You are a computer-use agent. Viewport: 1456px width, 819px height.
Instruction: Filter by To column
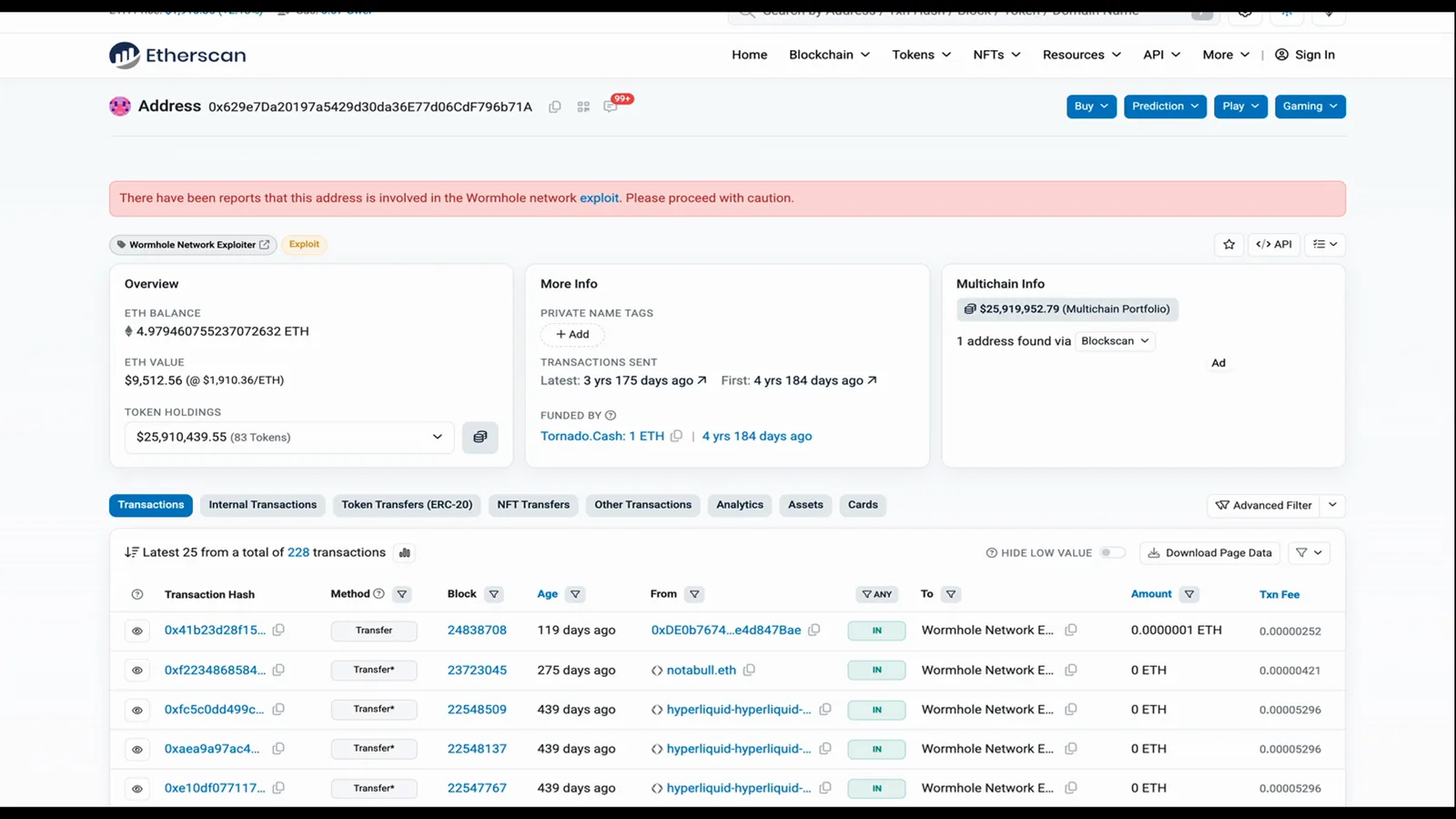point(951,594)
